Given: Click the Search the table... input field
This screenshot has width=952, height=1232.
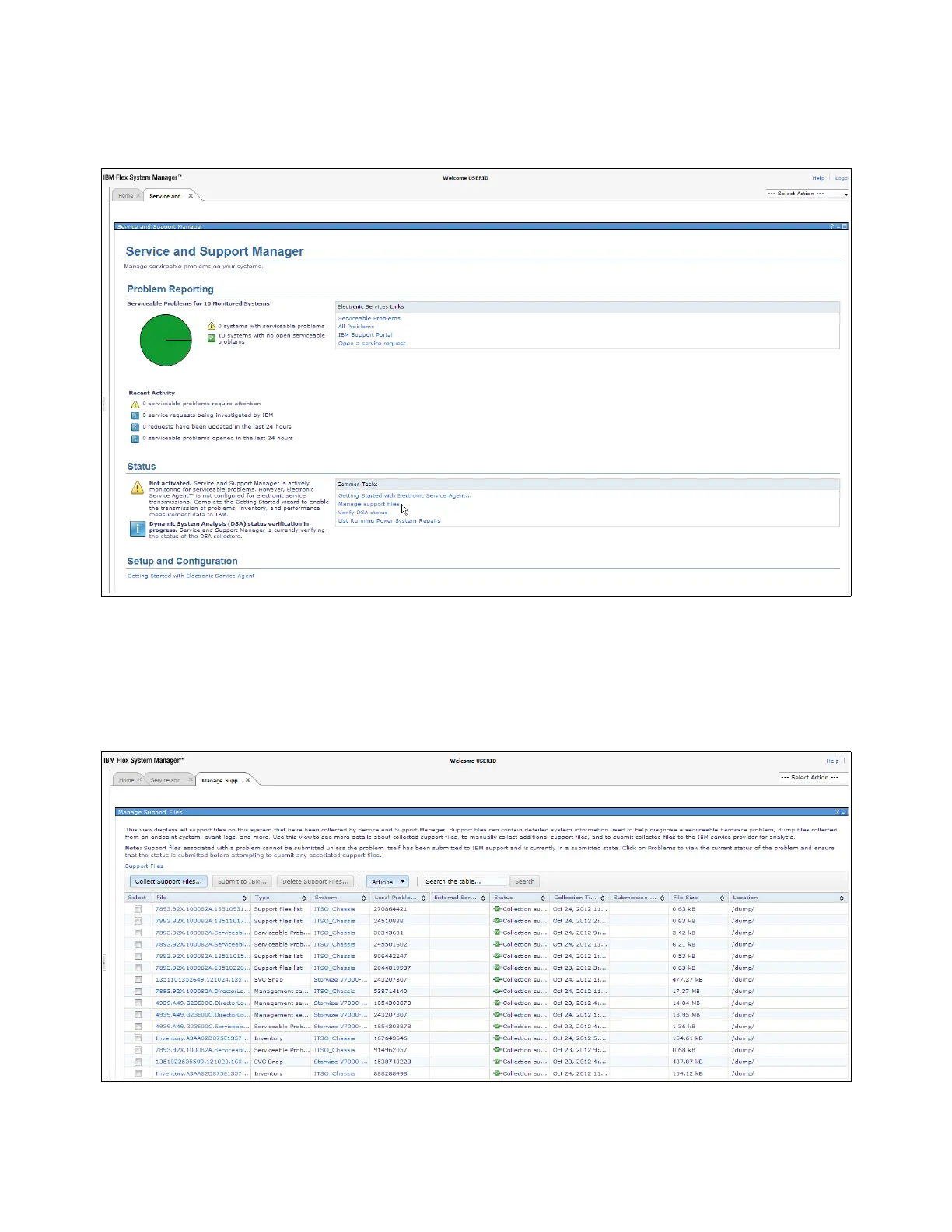Looking at the screenshot, I should coord(465,881).
